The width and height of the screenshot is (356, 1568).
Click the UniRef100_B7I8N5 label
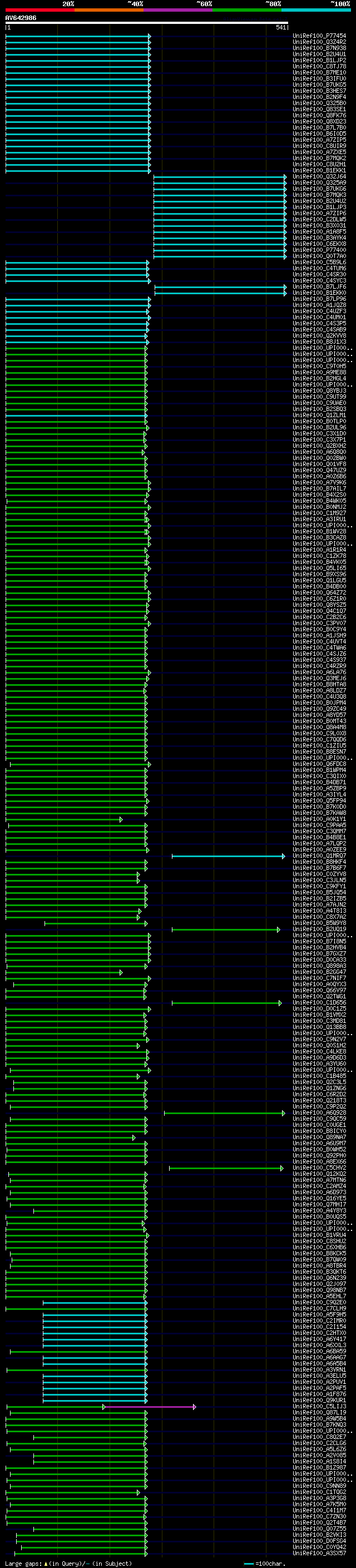coord(319,942)
